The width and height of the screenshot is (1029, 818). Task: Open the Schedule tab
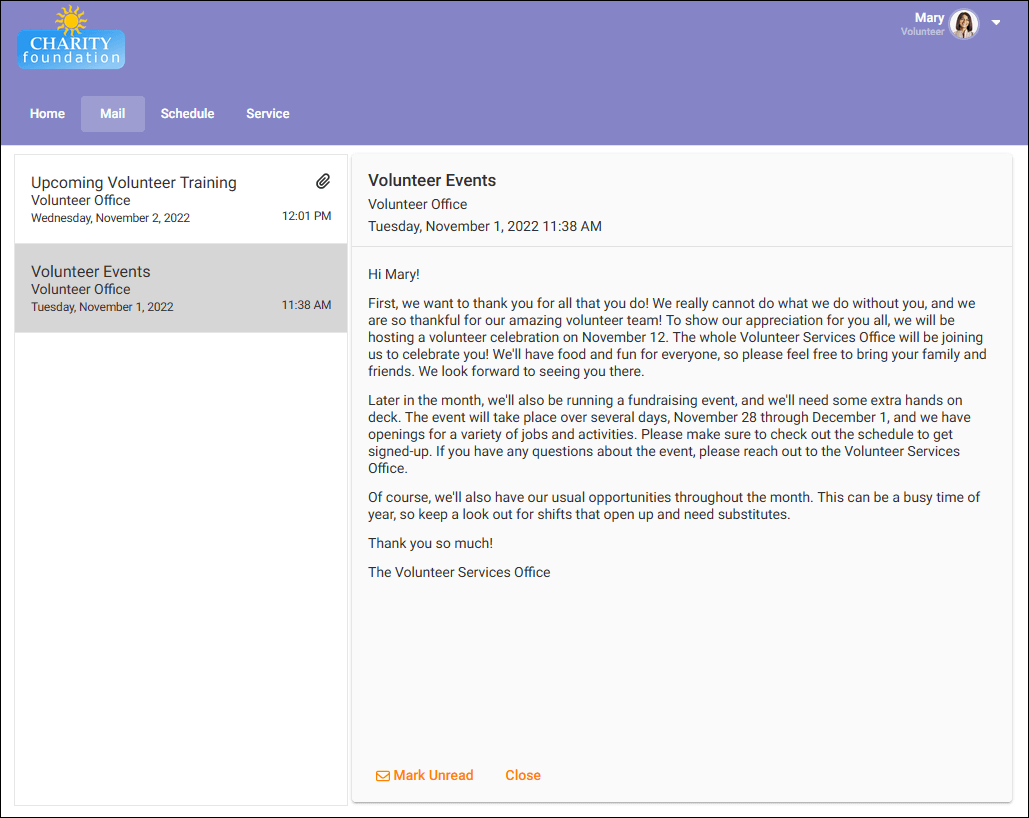[x=187, y=114]
